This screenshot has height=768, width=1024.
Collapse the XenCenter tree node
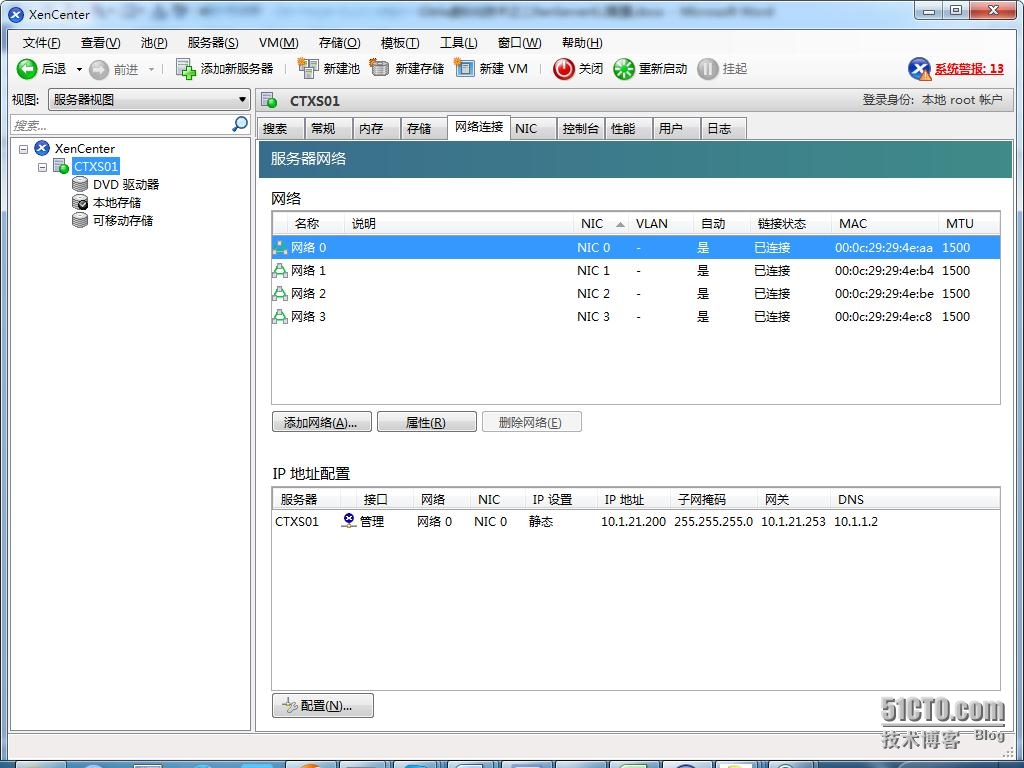[x=24, y=149]
